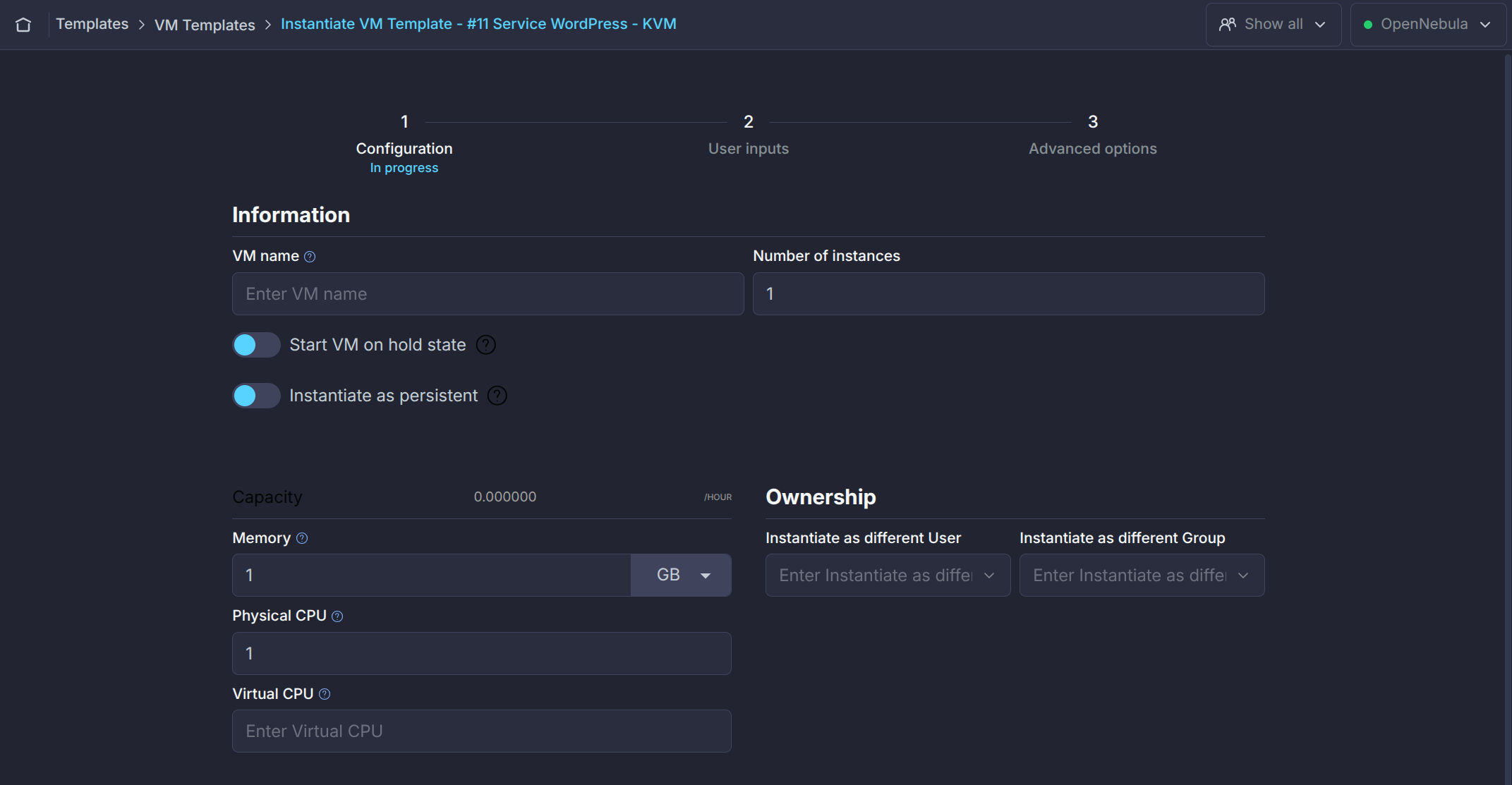Click the Ownership section heading

[821, 497]
